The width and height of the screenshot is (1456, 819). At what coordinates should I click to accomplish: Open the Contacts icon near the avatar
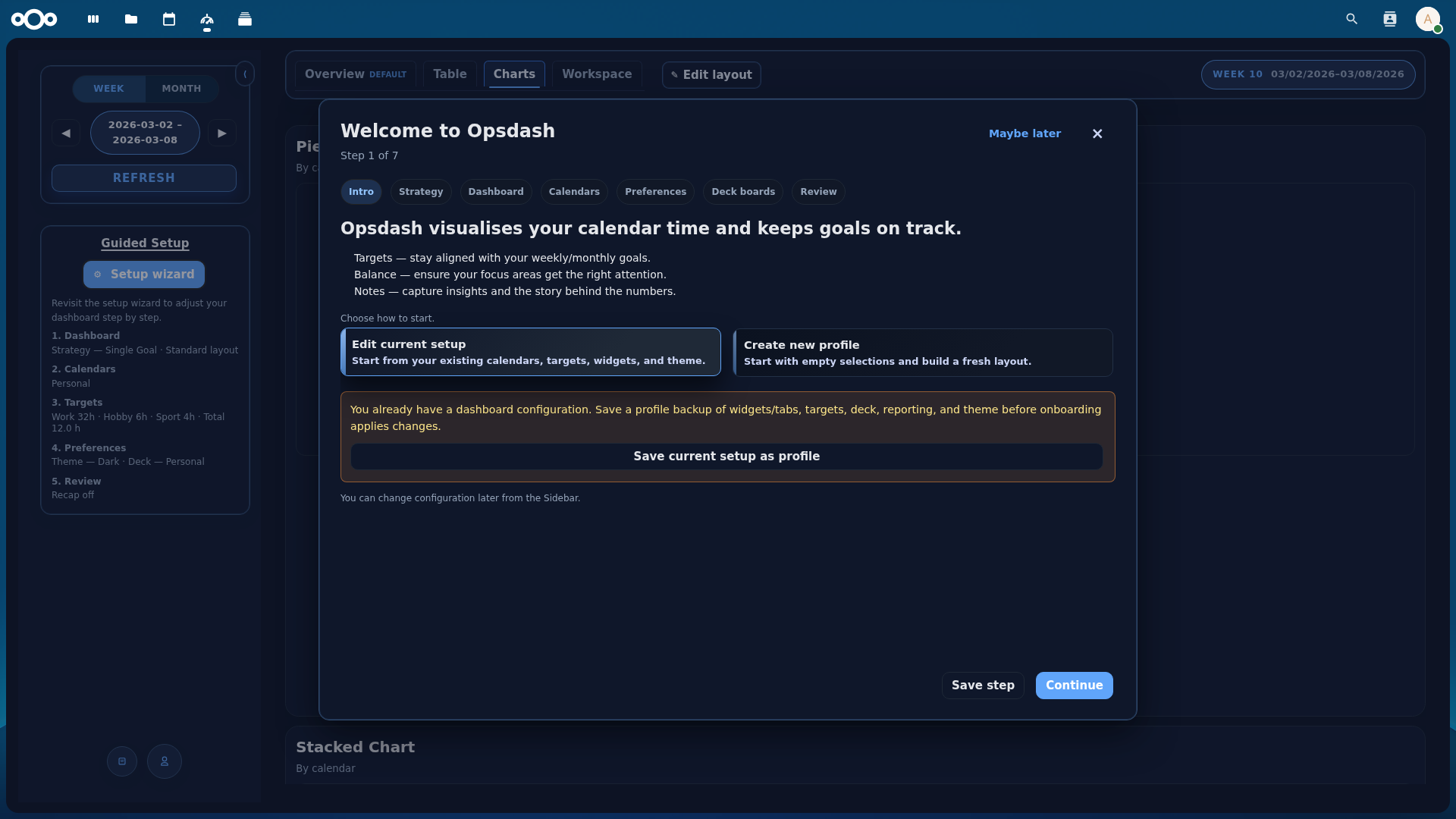[x=1390, y=19]
